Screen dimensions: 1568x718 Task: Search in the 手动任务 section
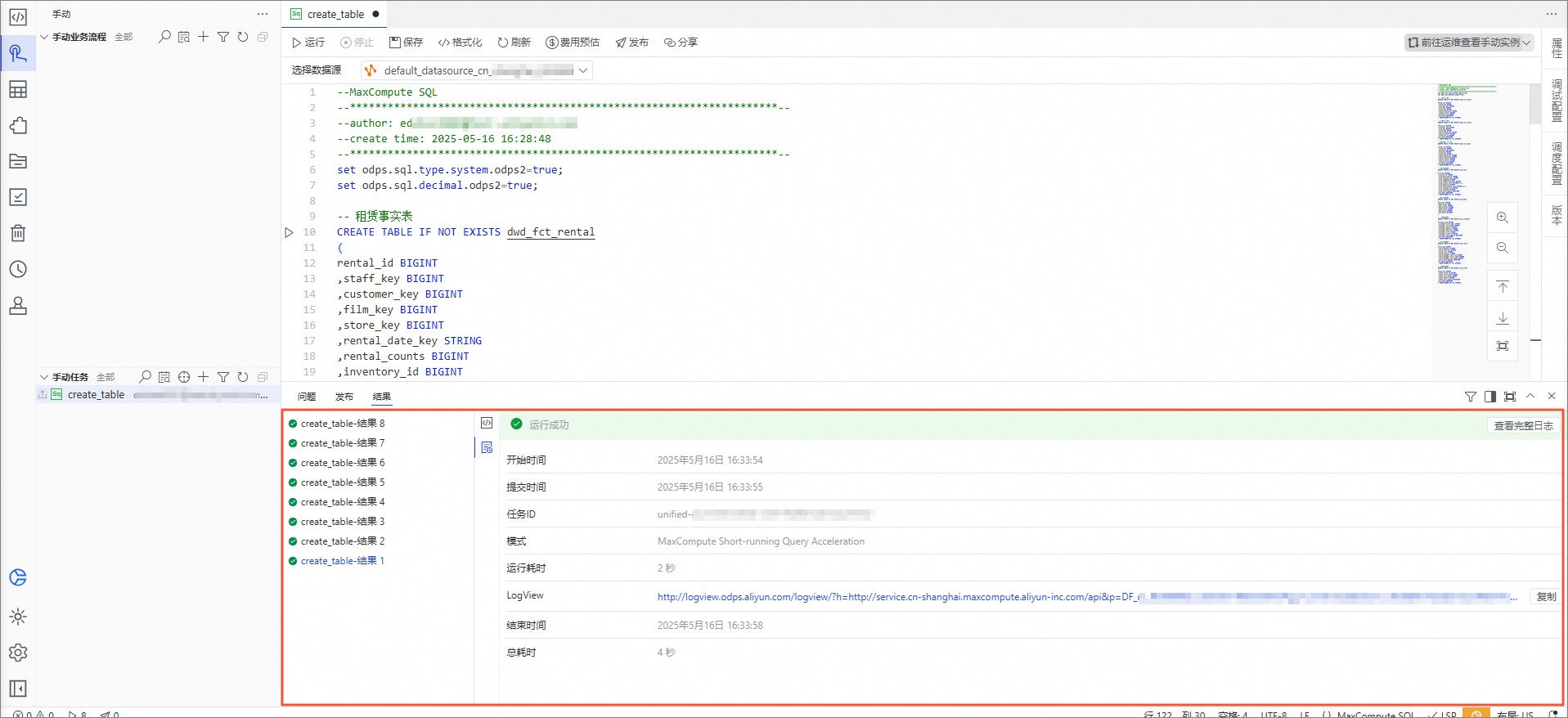click(145, 377)
